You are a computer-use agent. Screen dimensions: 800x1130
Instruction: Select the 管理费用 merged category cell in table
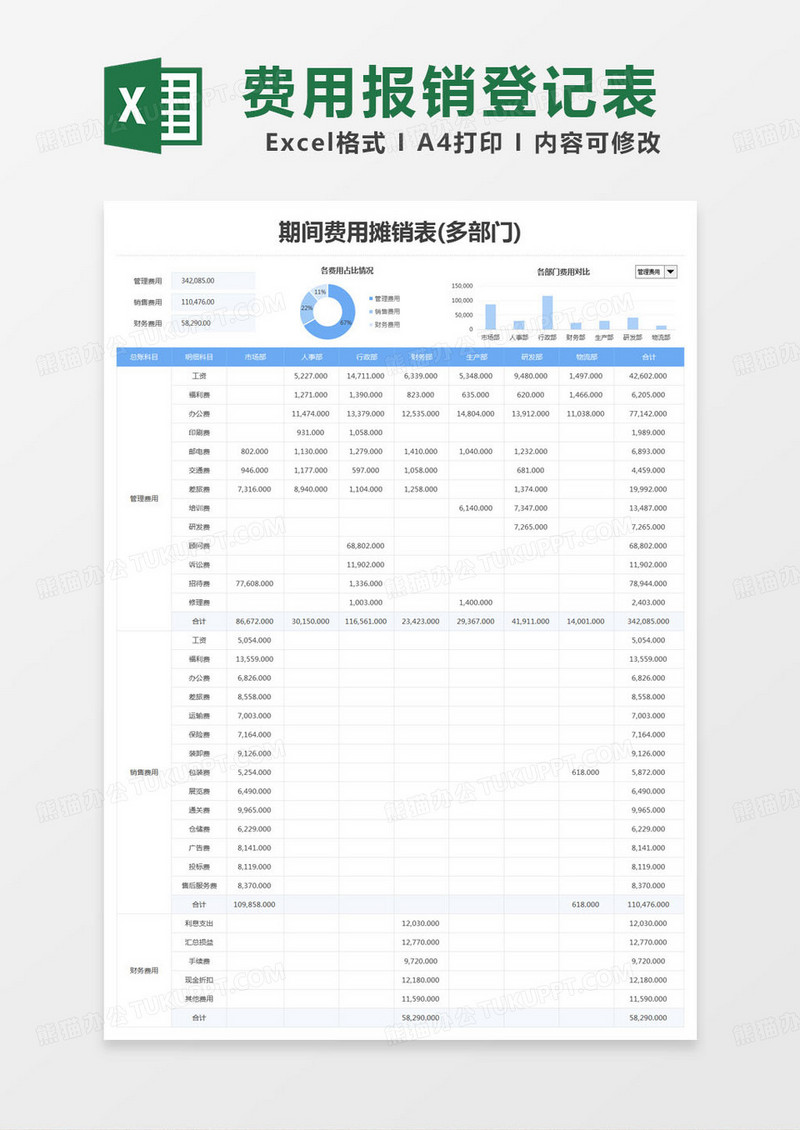144,498
